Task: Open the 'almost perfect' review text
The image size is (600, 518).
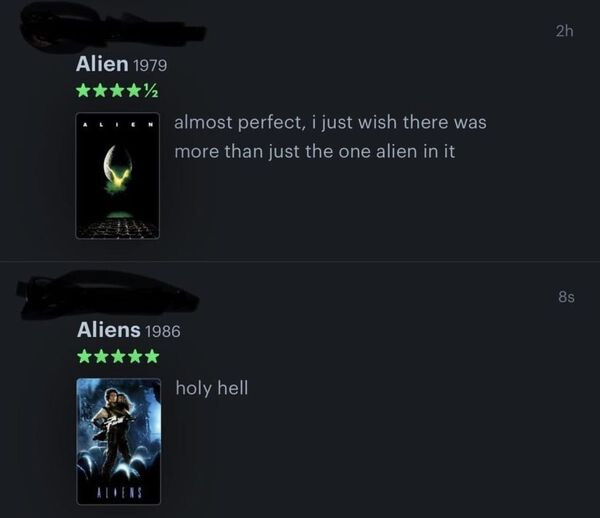Action: pyautogui.click(x=330, y=137)
